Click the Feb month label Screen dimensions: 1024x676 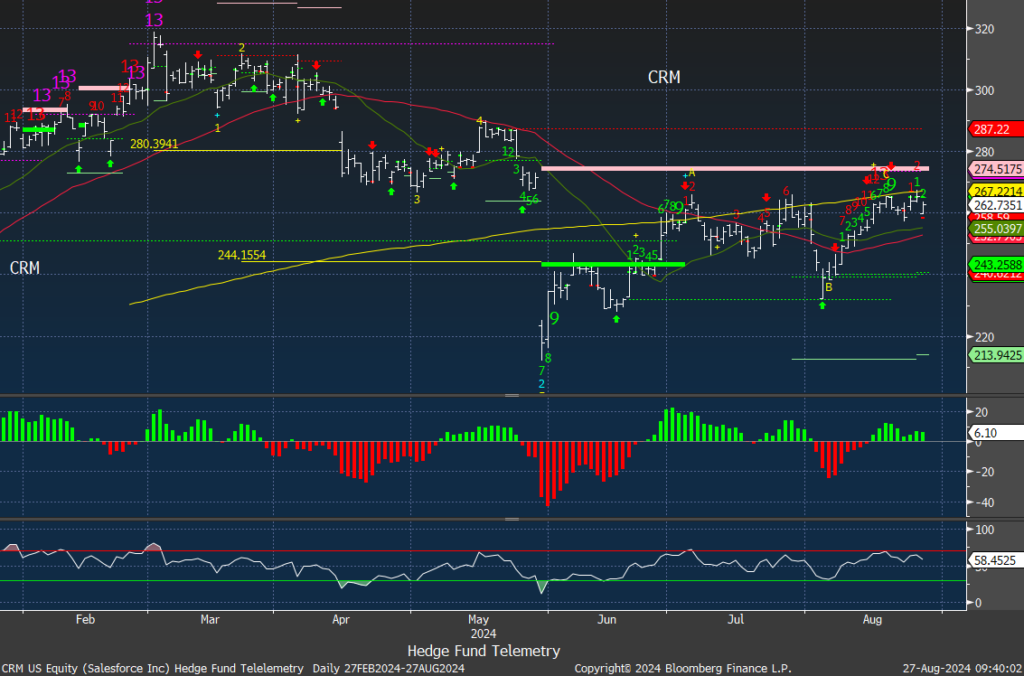click(85, 619)
